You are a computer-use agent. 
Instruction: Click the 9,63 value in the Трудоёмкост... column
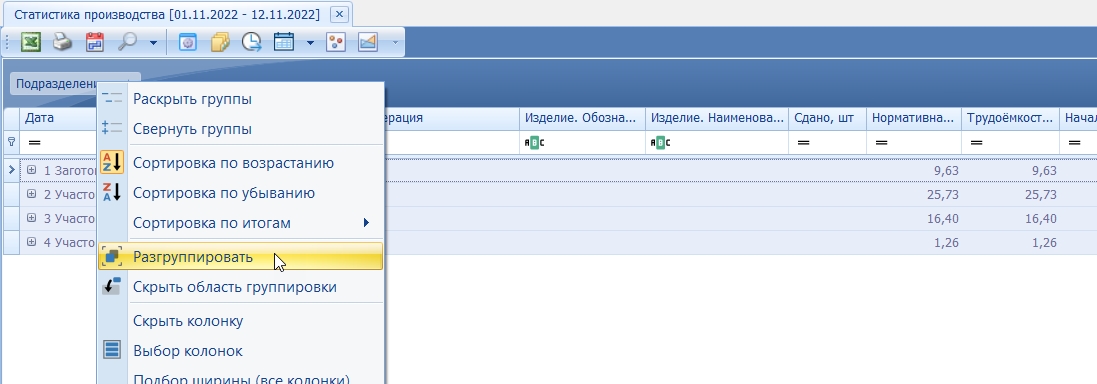[x=1044, y=171]
